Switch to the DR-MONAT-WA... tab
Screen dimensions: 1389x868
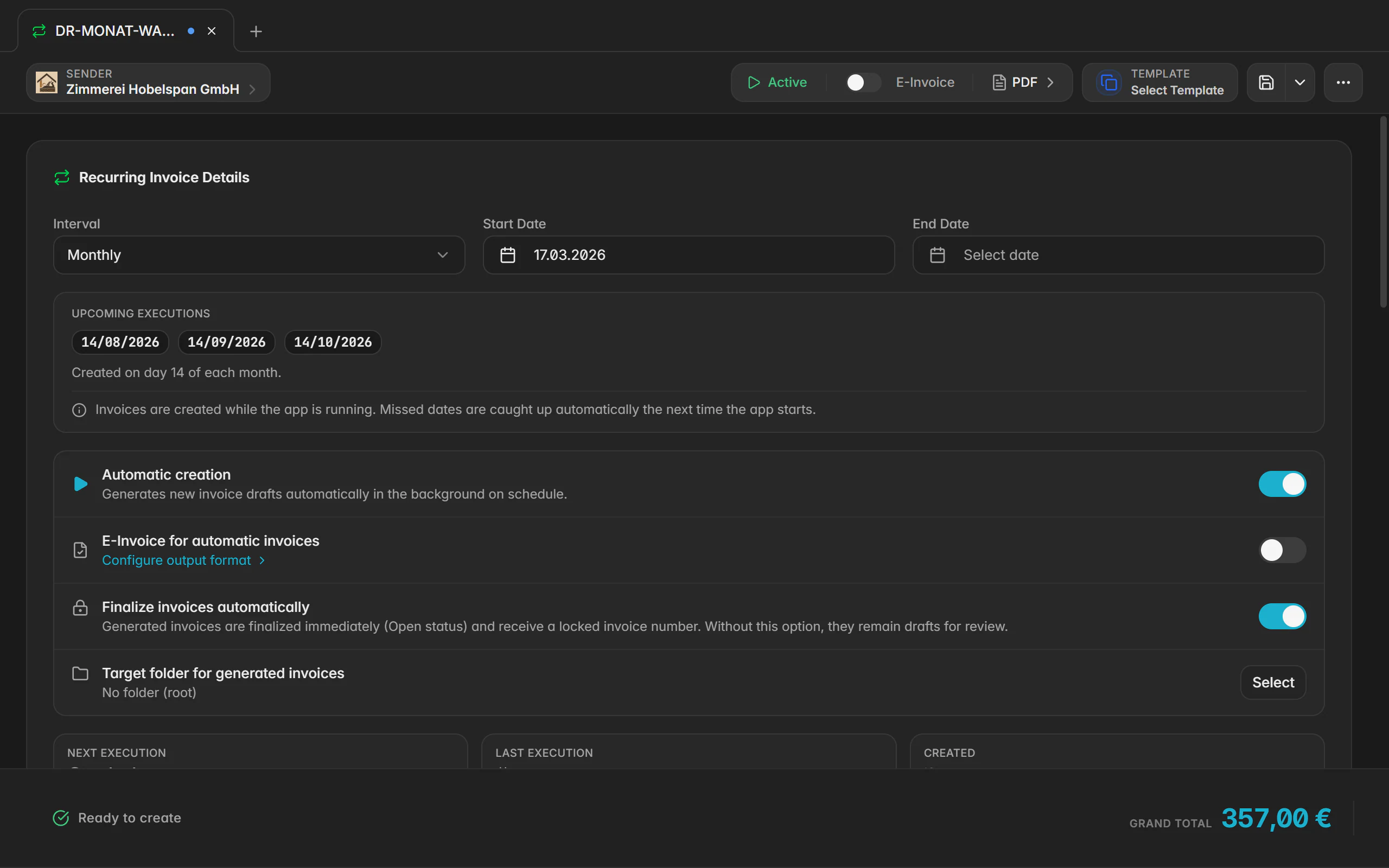(115, 31)
